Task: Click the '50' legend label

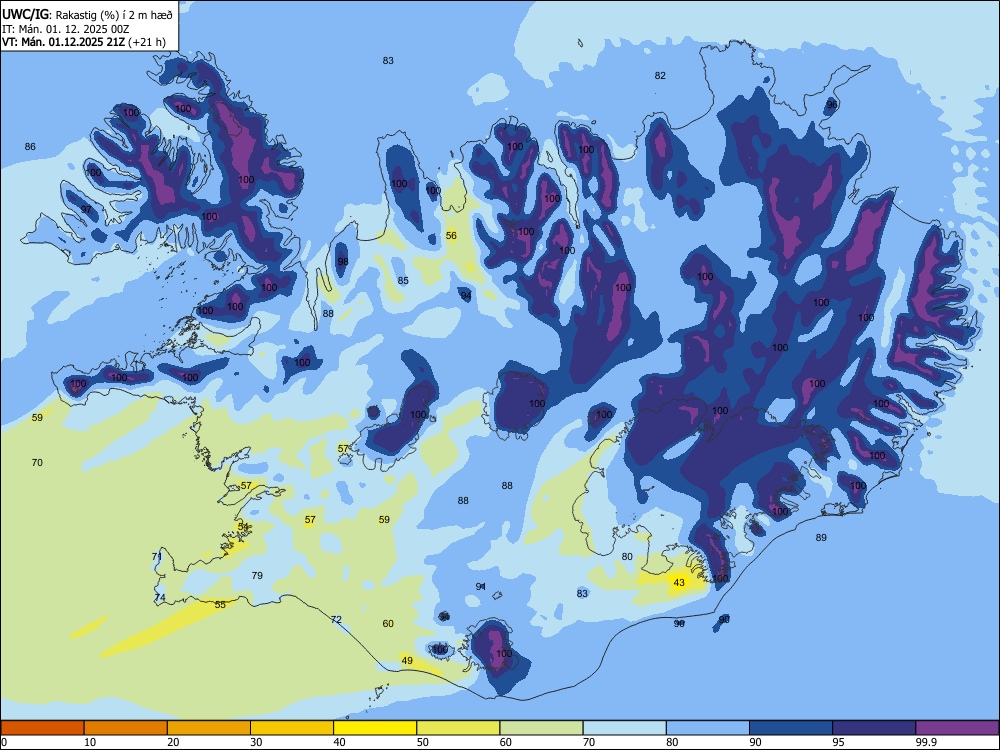Action: (423, 742)
